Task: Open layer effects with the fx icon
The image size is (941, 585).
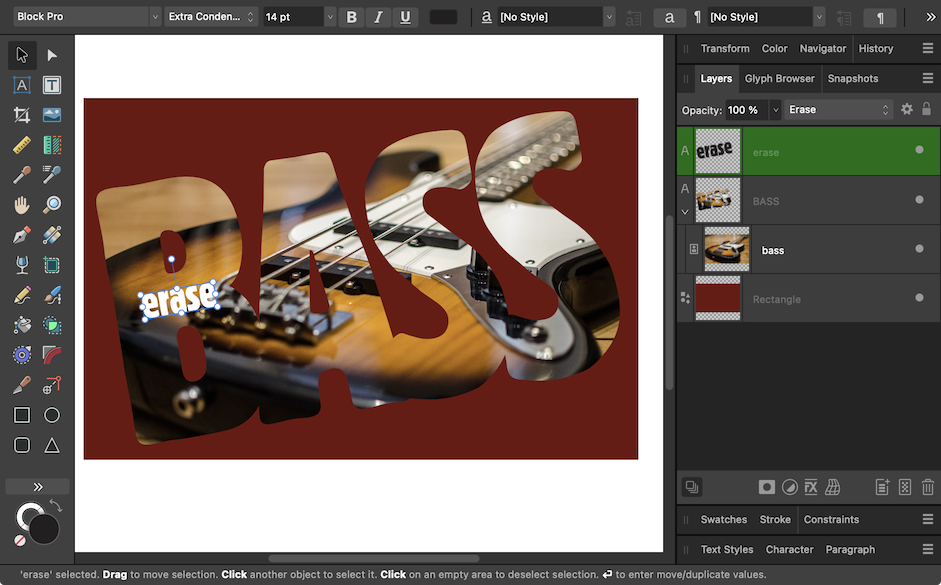Action: pos(811,487)
